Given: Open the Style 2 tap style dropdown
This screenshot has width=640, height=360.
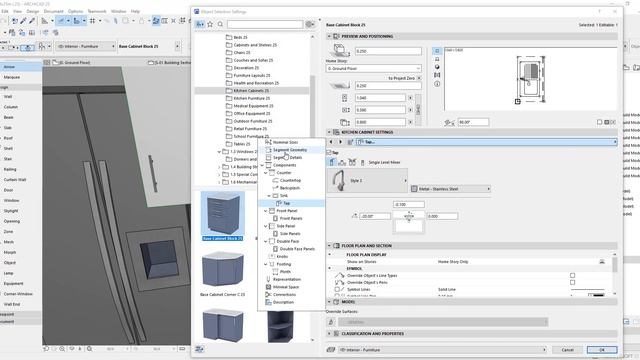Looking at the screenshot, I should [x=367, y=180].
